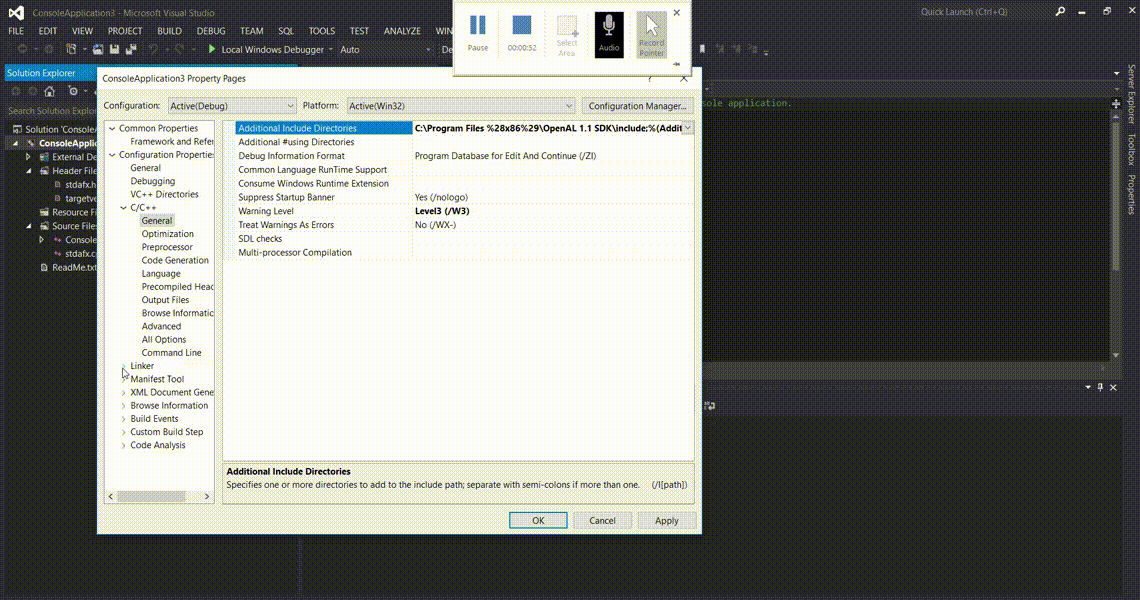Viewport: 1140px width, 600px height.
Task: Open the PROJECT menu
Action: 125,31
